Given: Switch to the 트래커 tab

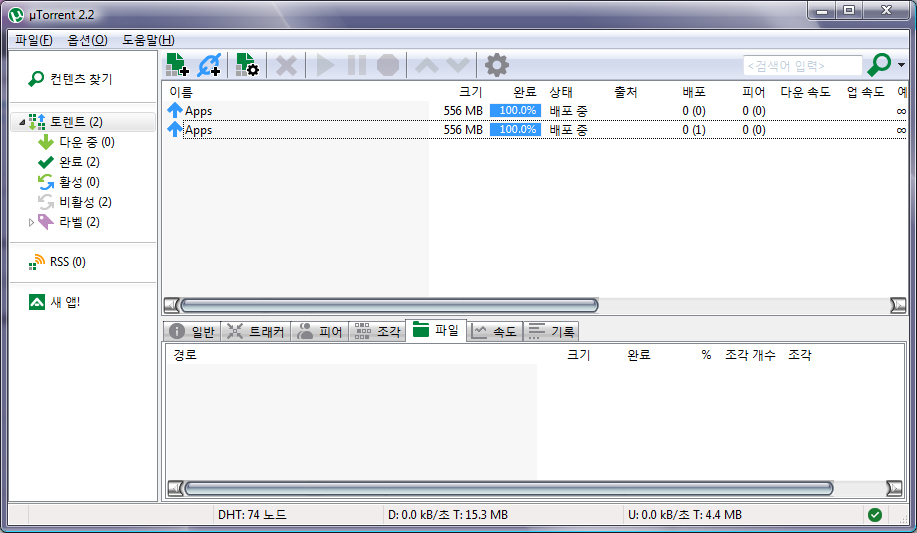Looking at the screenshot, I should point(256,332).
